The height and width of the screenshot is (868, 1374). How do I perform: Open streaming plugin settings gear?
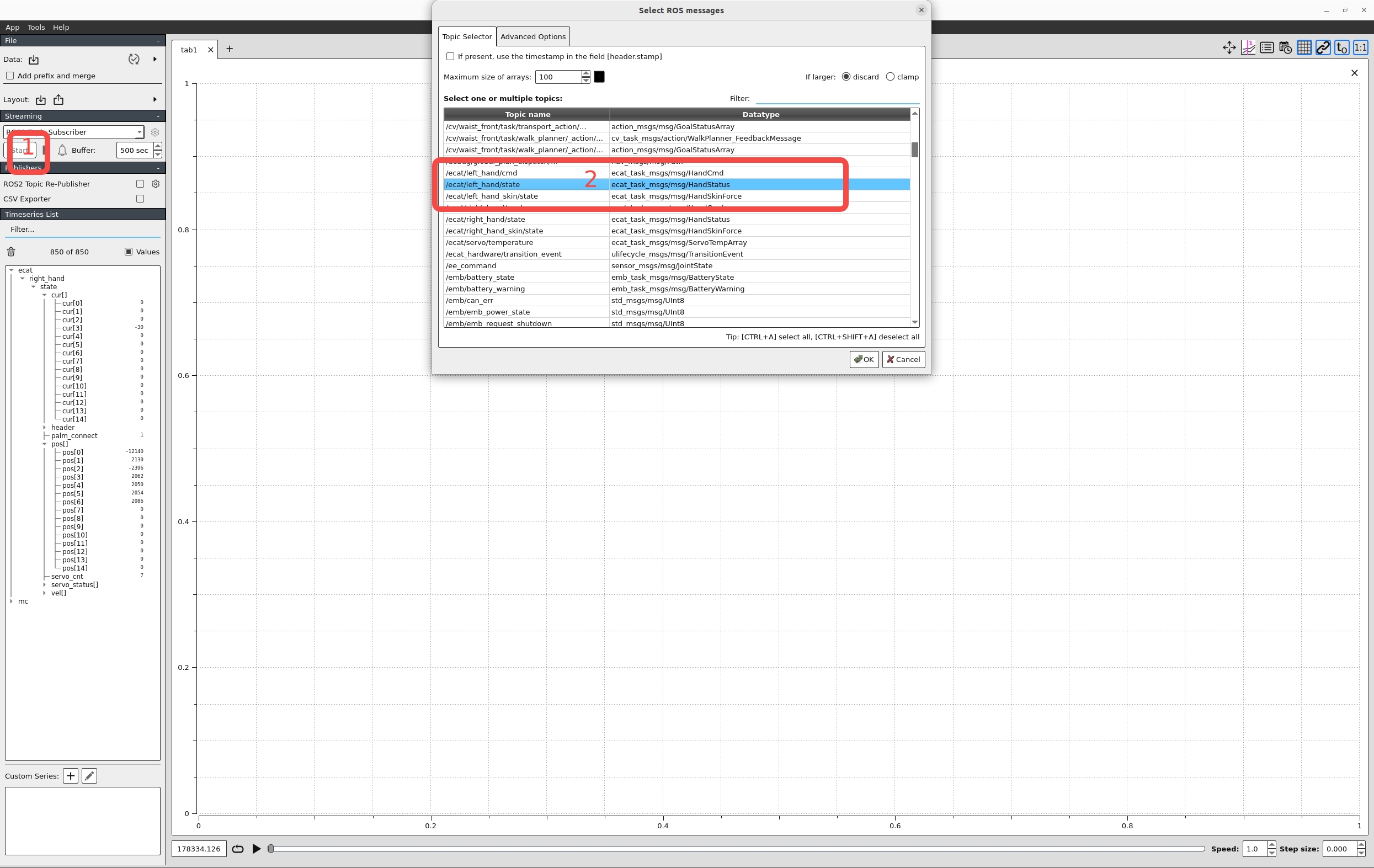155,132
